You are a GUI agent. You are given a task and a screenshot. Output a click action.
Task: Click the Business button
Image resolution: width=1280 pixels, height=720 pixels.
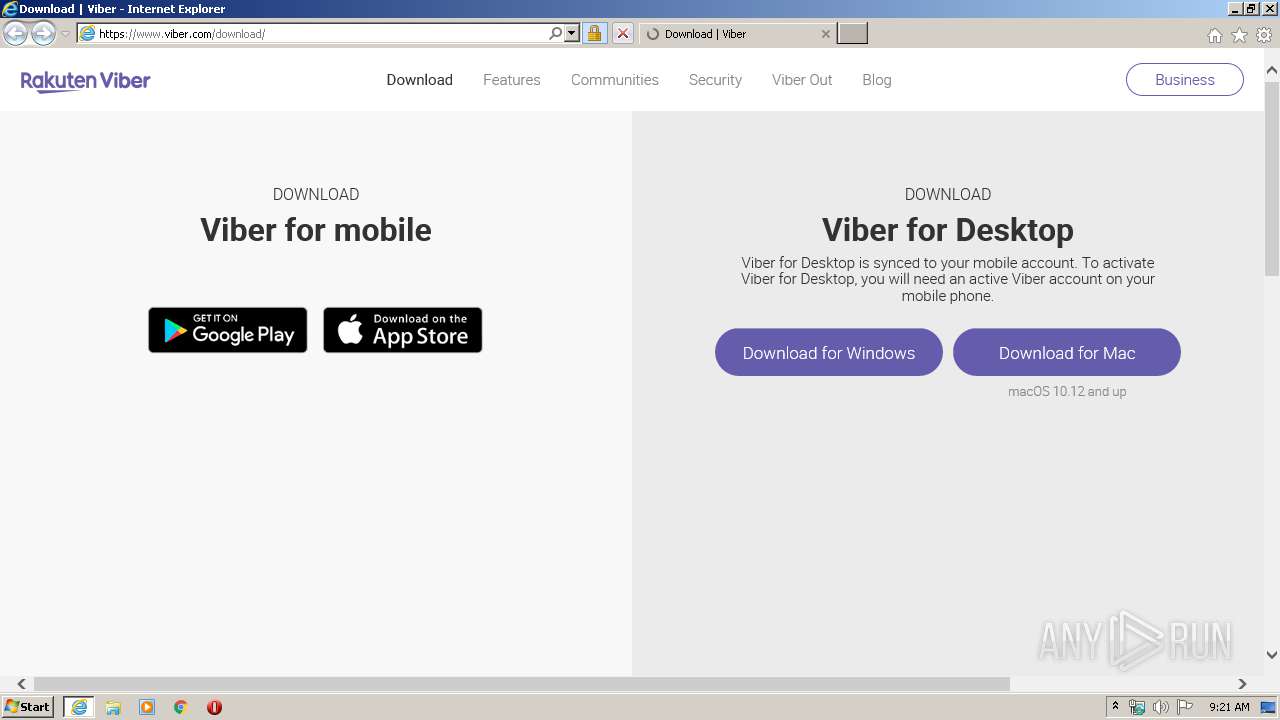point(1185,80)
